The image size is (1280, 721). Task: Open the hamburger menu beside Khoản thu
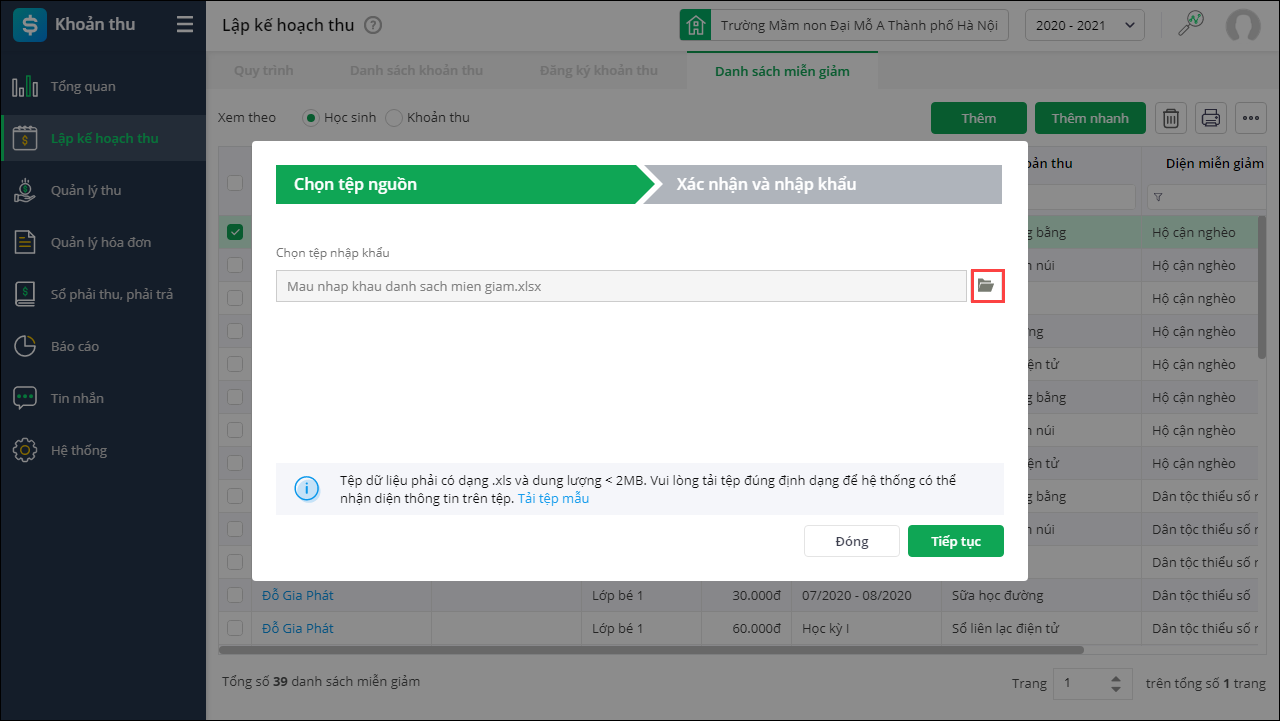coord(185,25)
